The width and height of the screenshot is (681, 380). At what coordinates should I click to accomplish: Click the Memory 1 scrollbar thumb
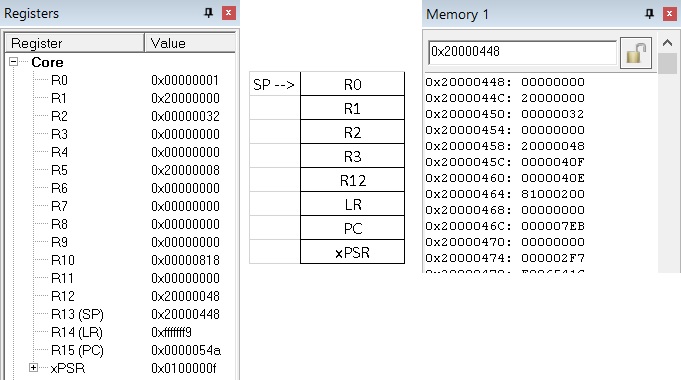coord(667,64)
